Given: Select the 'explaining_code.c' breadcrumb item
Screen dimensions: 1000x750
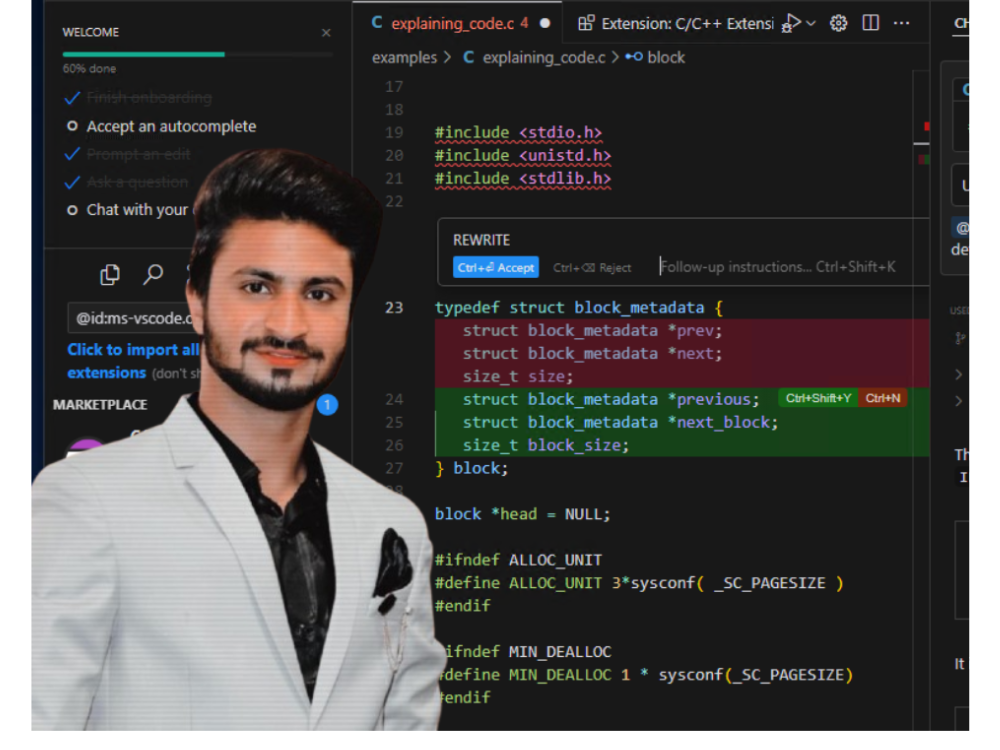Looking at the screenshot, I should [x=544, y=57].
